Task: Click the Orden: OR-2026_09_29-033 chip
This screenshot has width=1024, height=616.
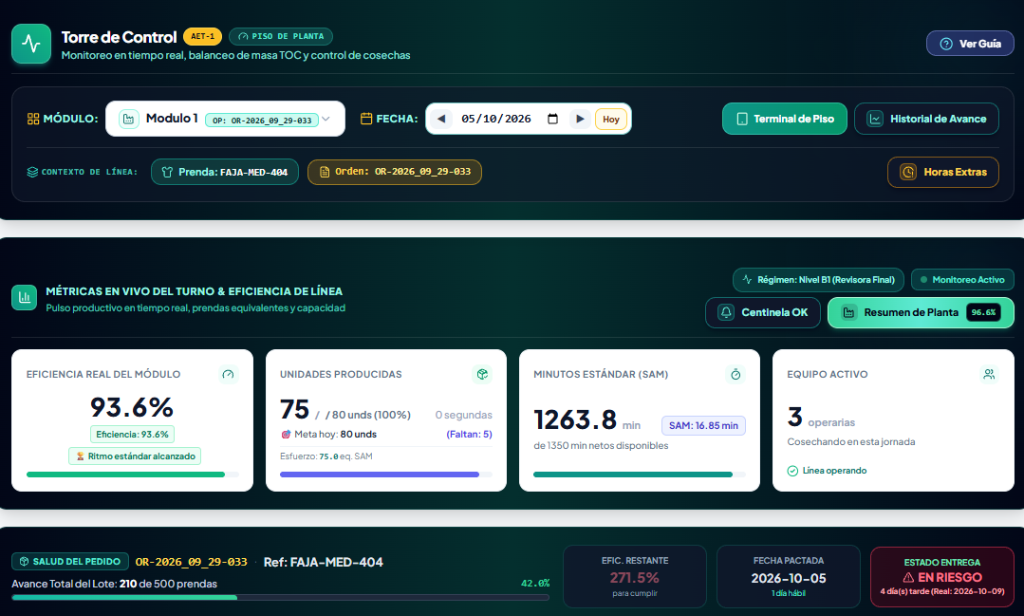Action: [394, 172]
